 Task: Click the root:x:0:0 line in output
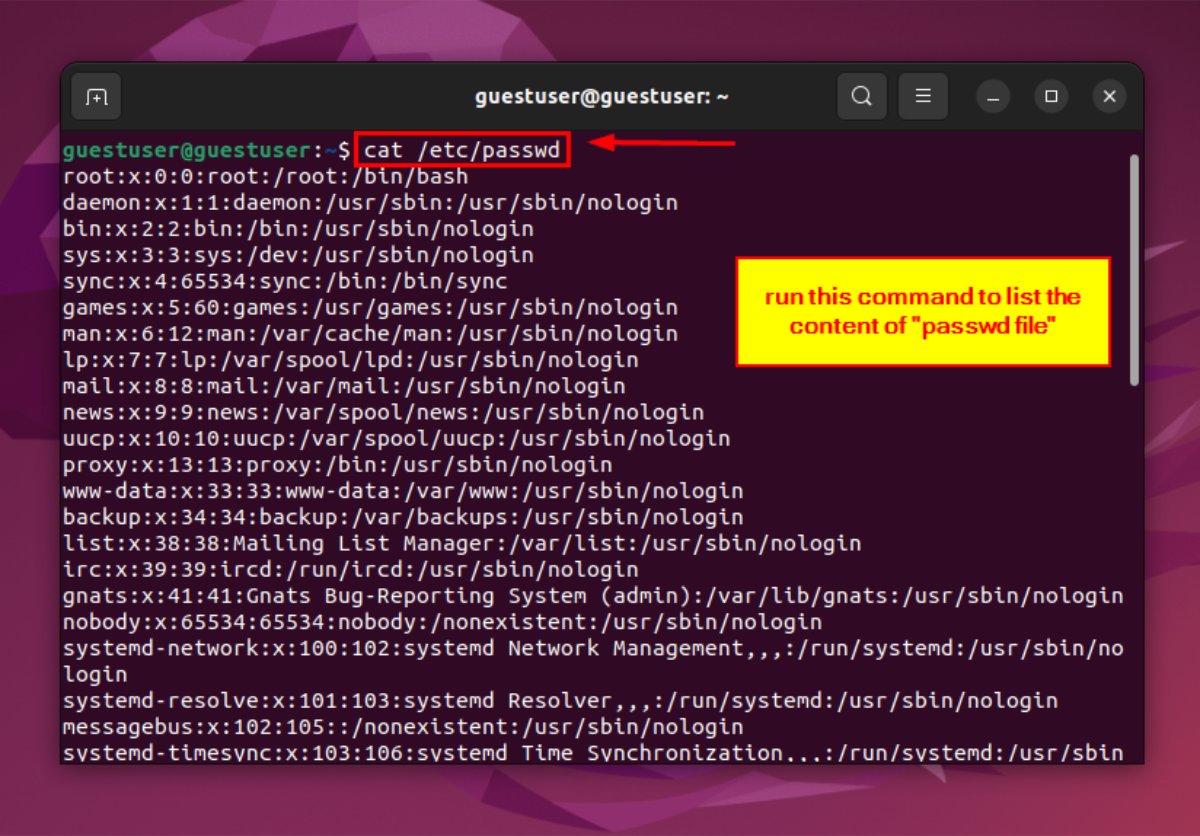[265, 177]
